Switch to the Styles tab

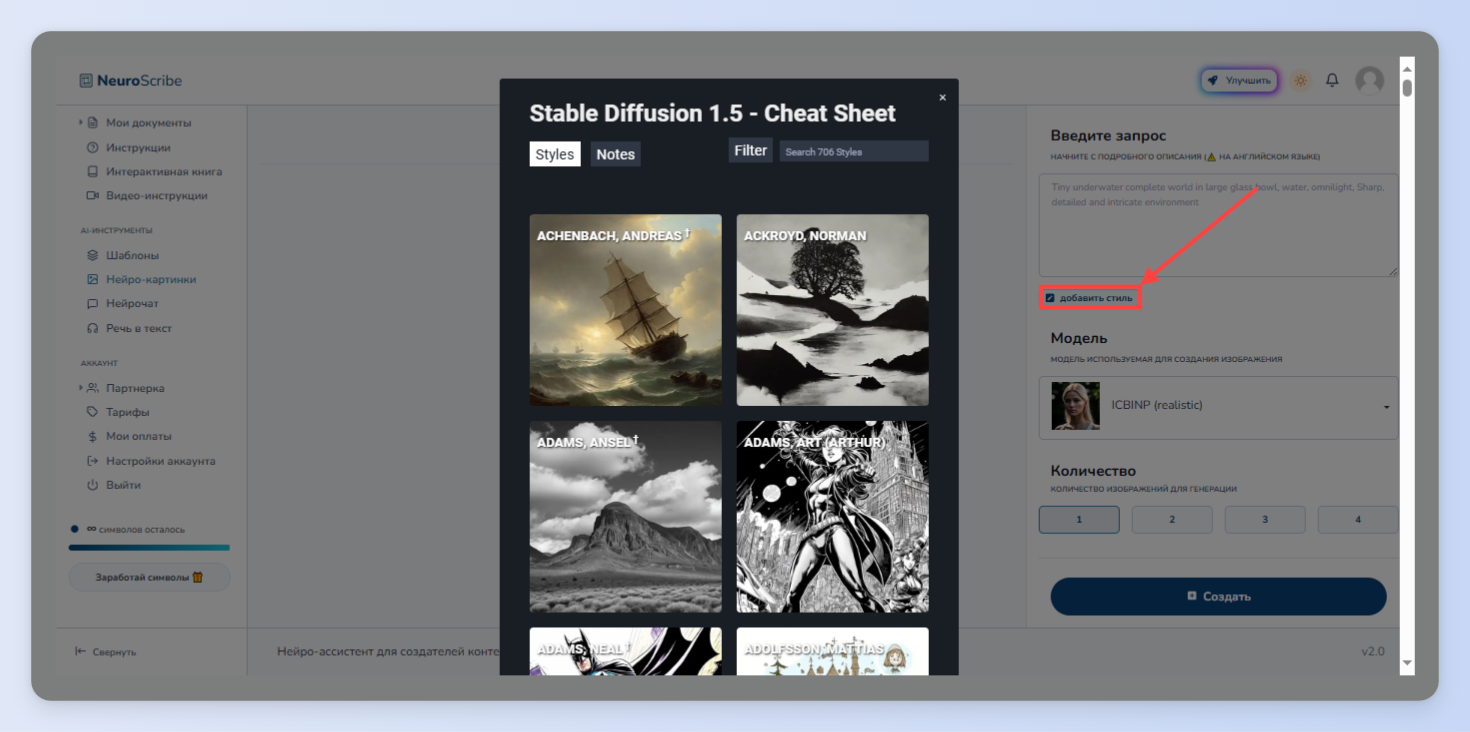(555, 154)
